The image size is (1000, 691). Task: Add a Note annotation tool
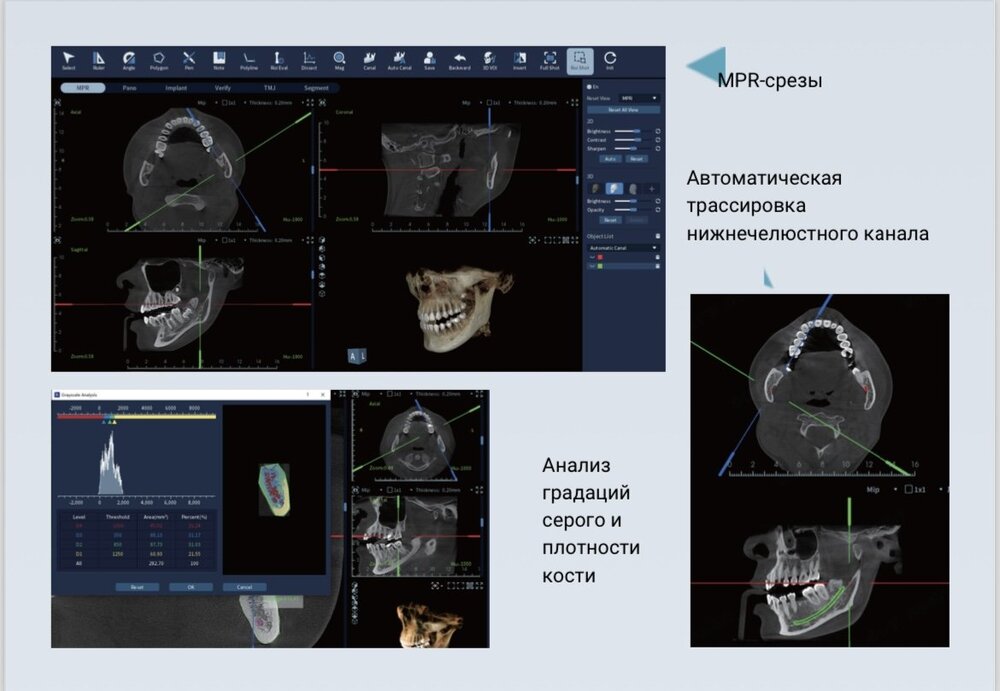[219, 61]
